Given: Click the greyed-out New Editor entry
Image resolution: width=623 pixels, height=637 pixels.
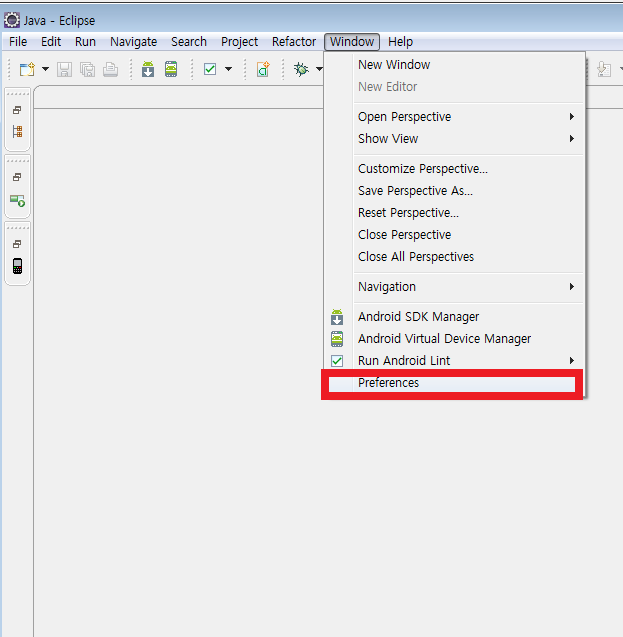Looking at the screenshot, I should click(455, 87).
